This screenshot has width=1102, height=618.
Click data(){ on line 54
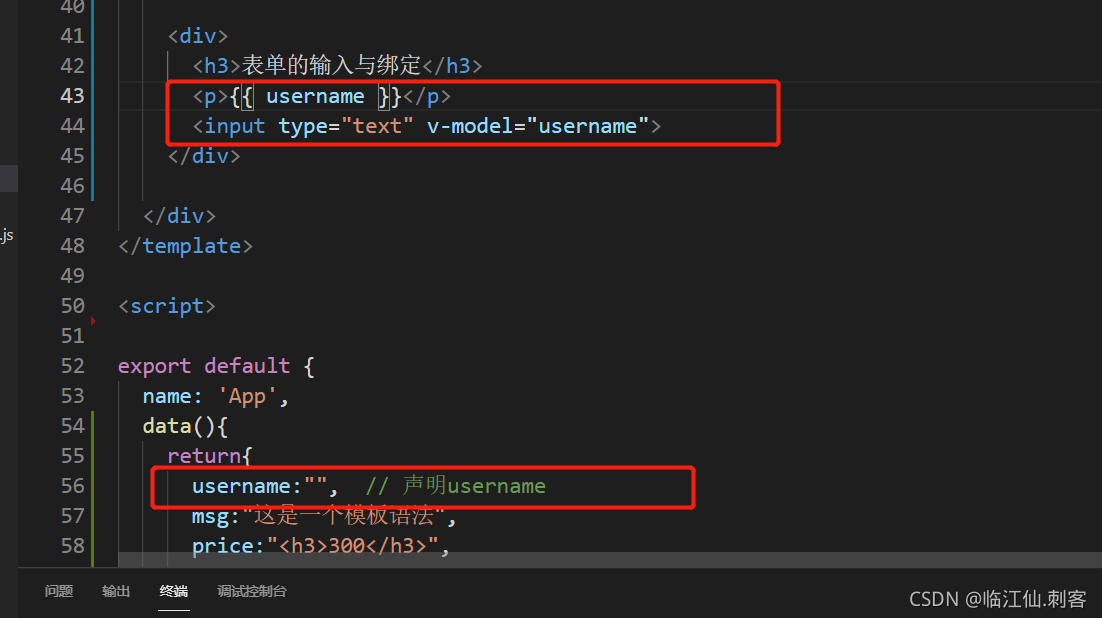(x=186, y=426)
